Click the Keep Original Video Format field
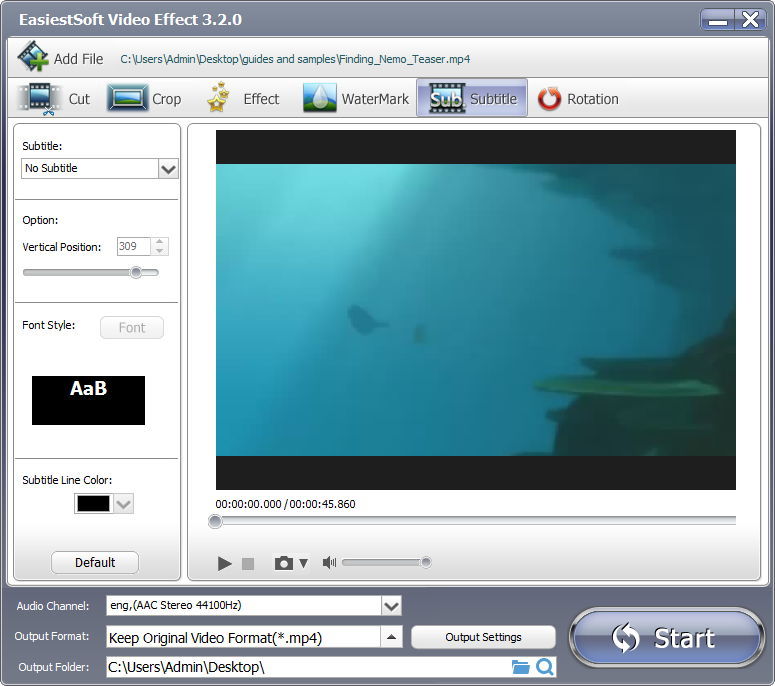This screenshot has height=686, width=775. 243,638
